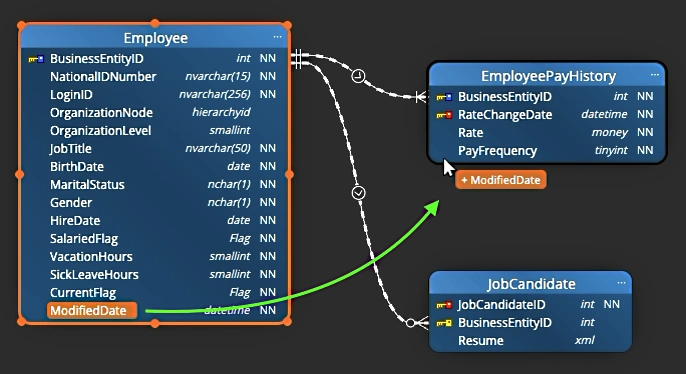Viewport: 686px width, 374px height.
Task: Click the hierarchyid data type
Action: tap(221, 112)
